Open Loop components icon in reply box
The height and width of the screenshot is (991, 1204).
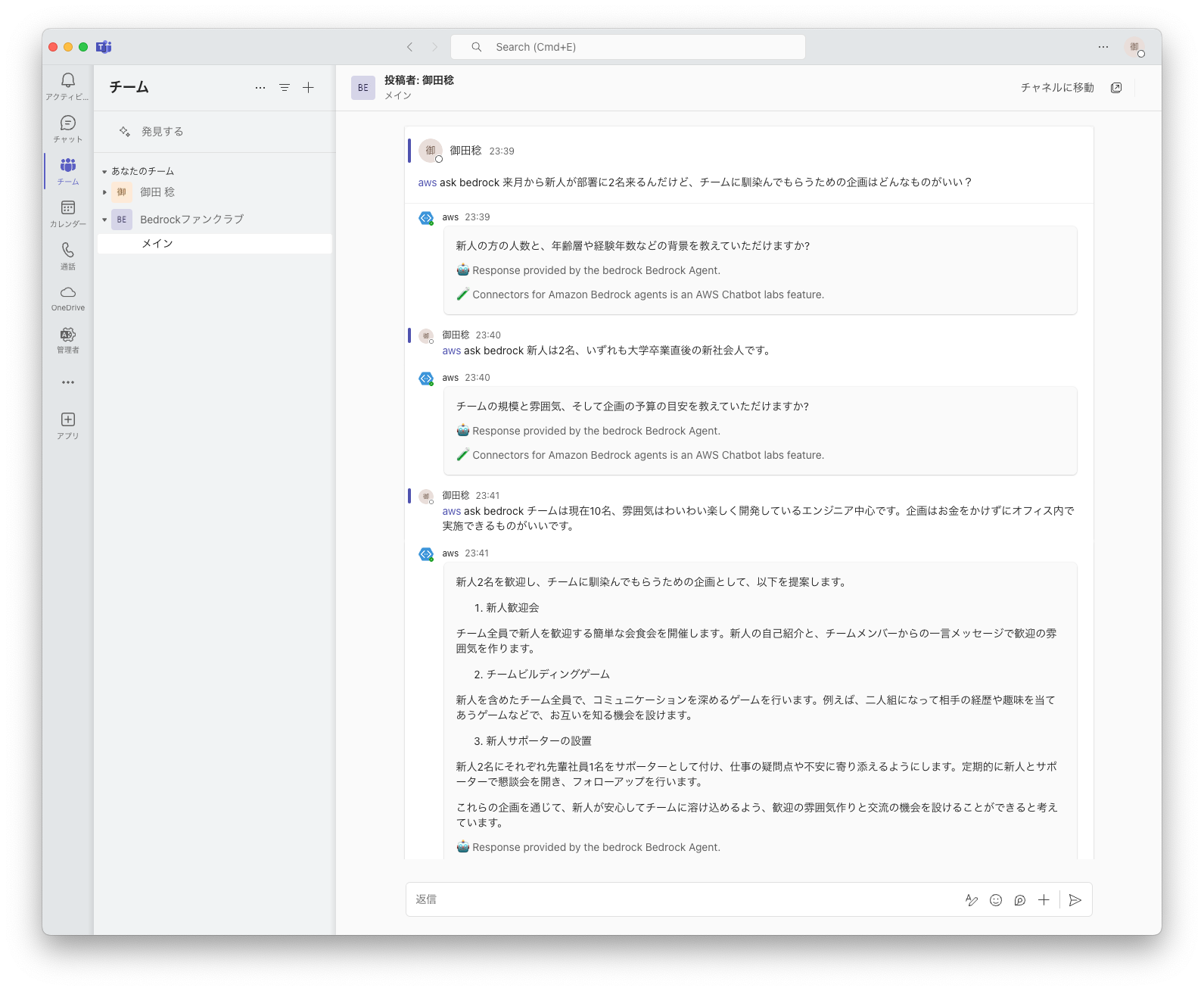(1020, 900)
